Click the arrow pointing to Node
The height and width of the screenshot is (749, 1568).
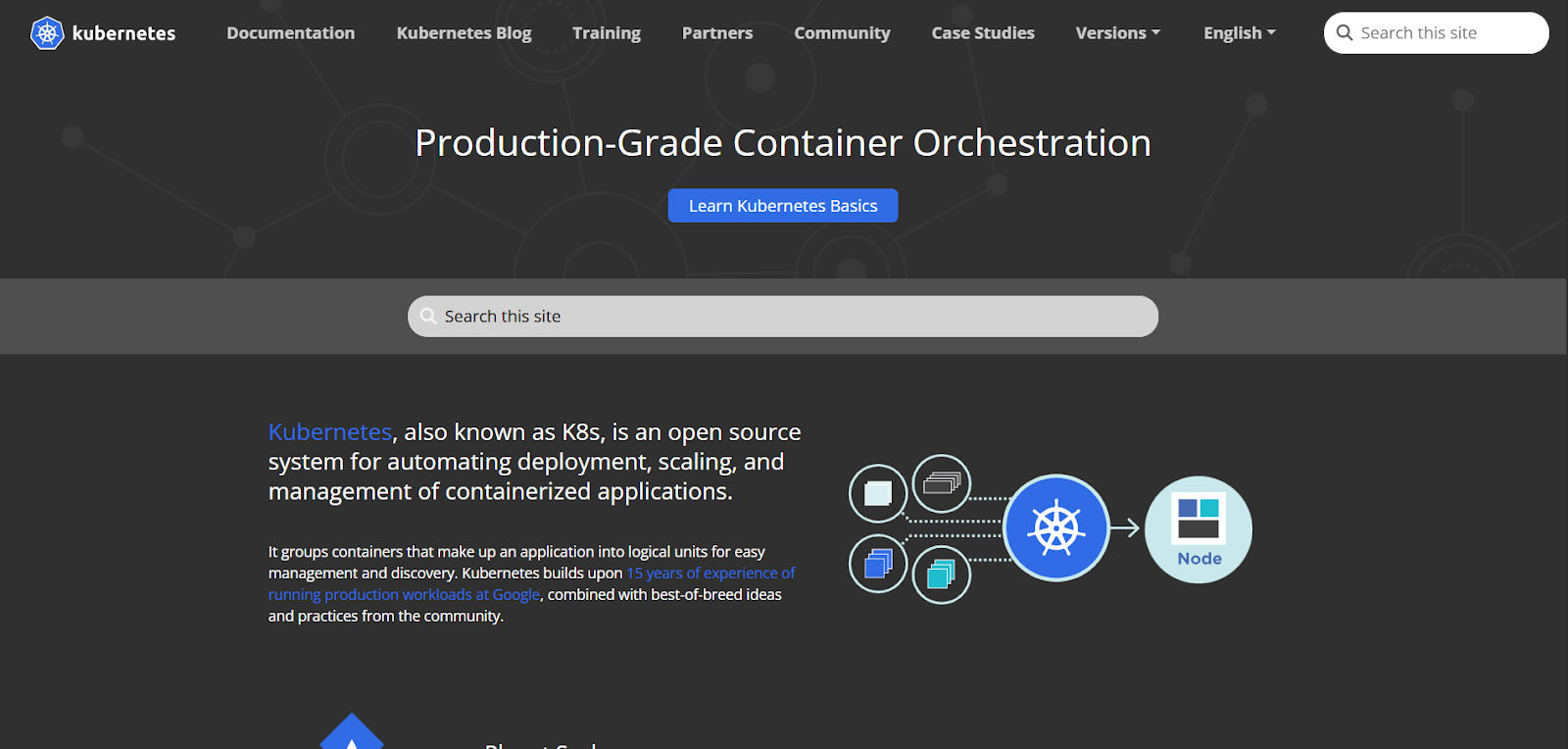coord(1125,528)
